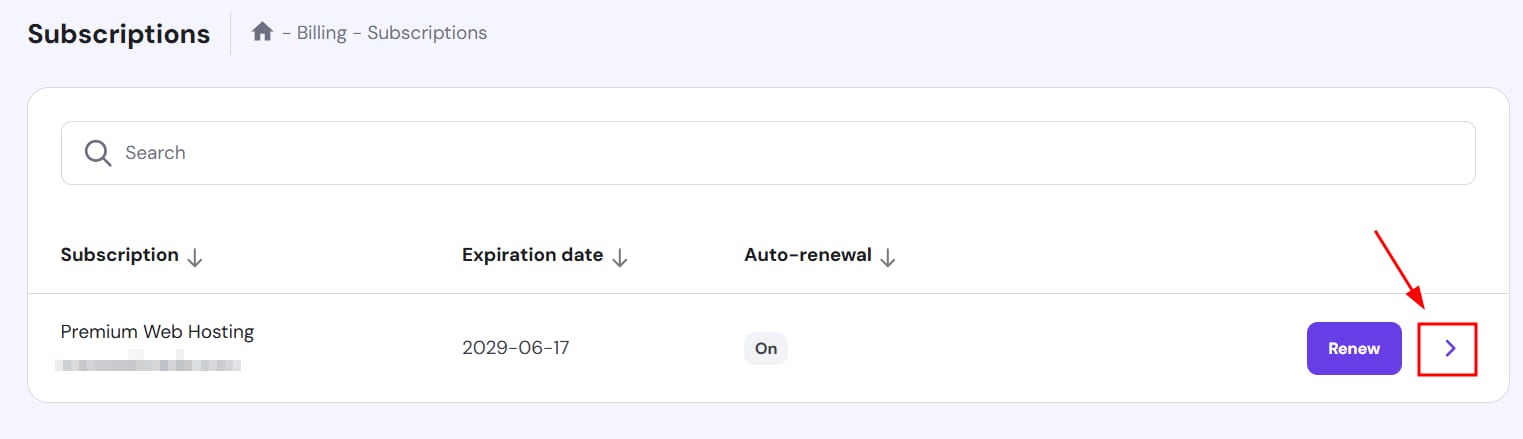Click the Auto-renewal sort arrow icon
This screenshot has width=1523, height=439.
click(887, 257)
